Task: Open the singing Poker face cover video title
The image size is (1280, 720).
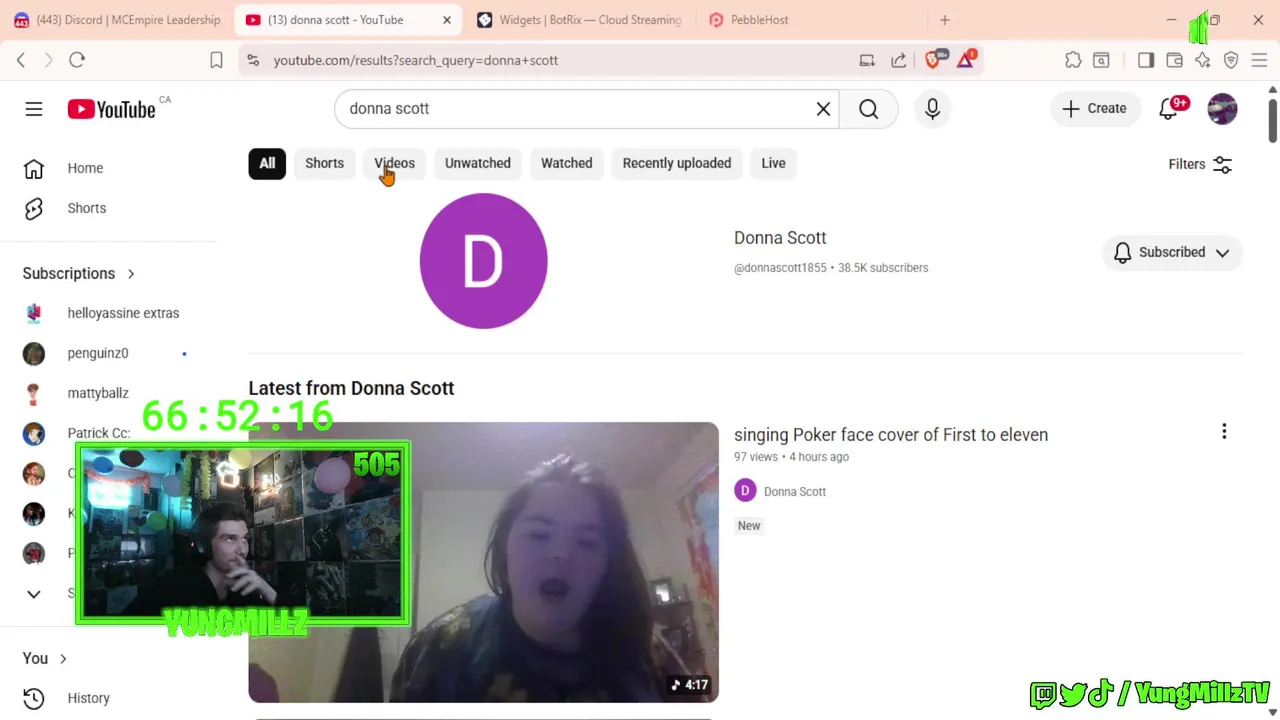Action: [x=891, y=435]
